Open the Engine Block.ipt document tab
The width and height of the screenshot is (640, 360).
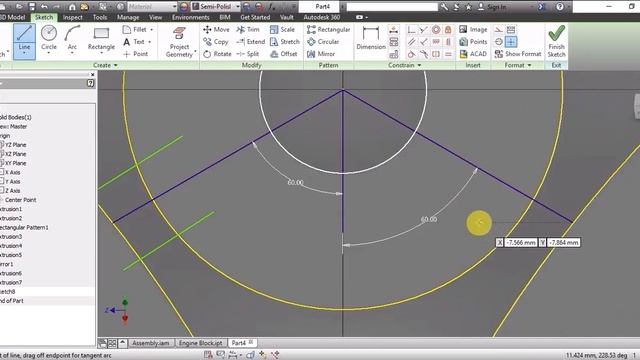[x=200, y=343]
